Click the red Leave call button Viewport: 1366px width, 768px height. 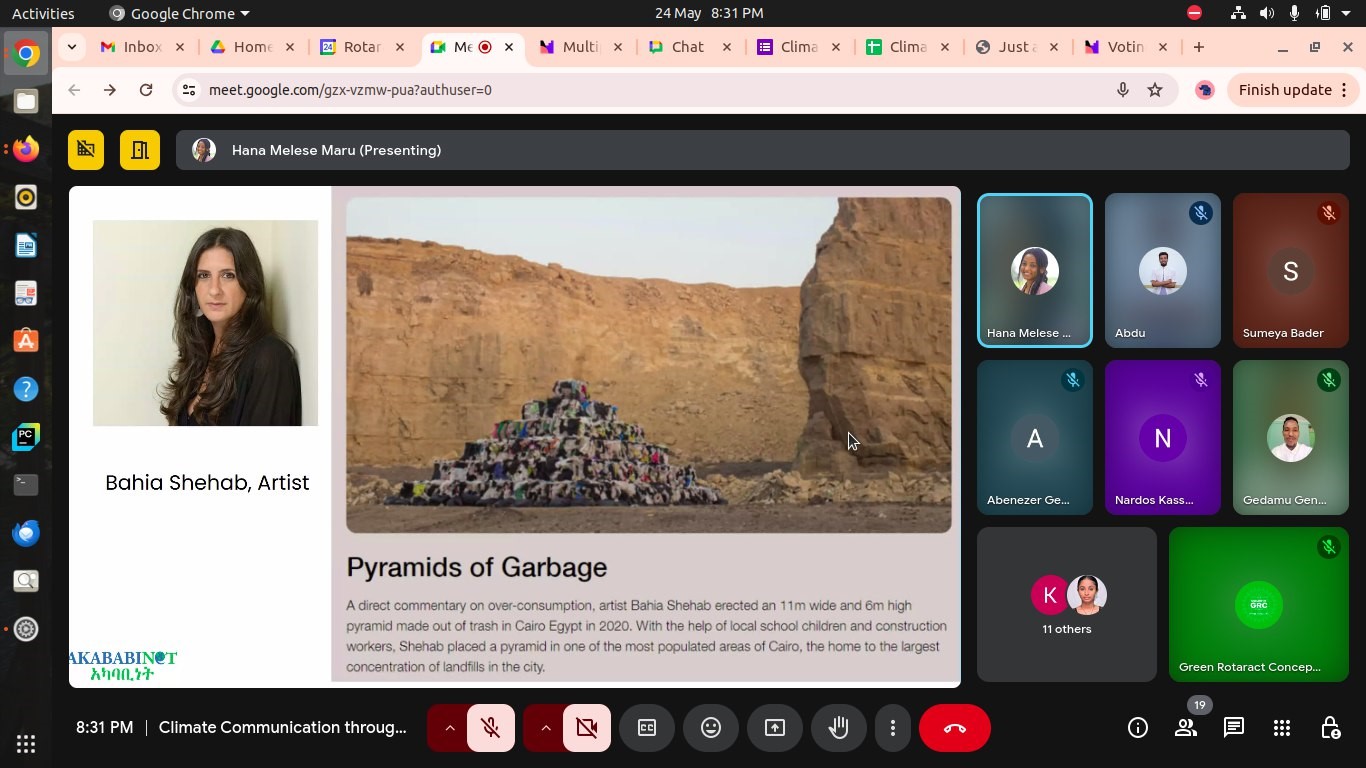[x=954, y=728]
